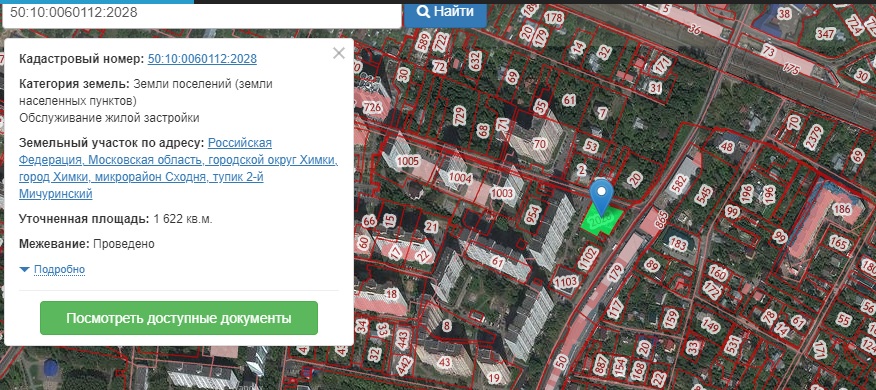Screen dimensions: 876x390
Task: Select parcel labeled 1003 on map
Action: [501, 193]
